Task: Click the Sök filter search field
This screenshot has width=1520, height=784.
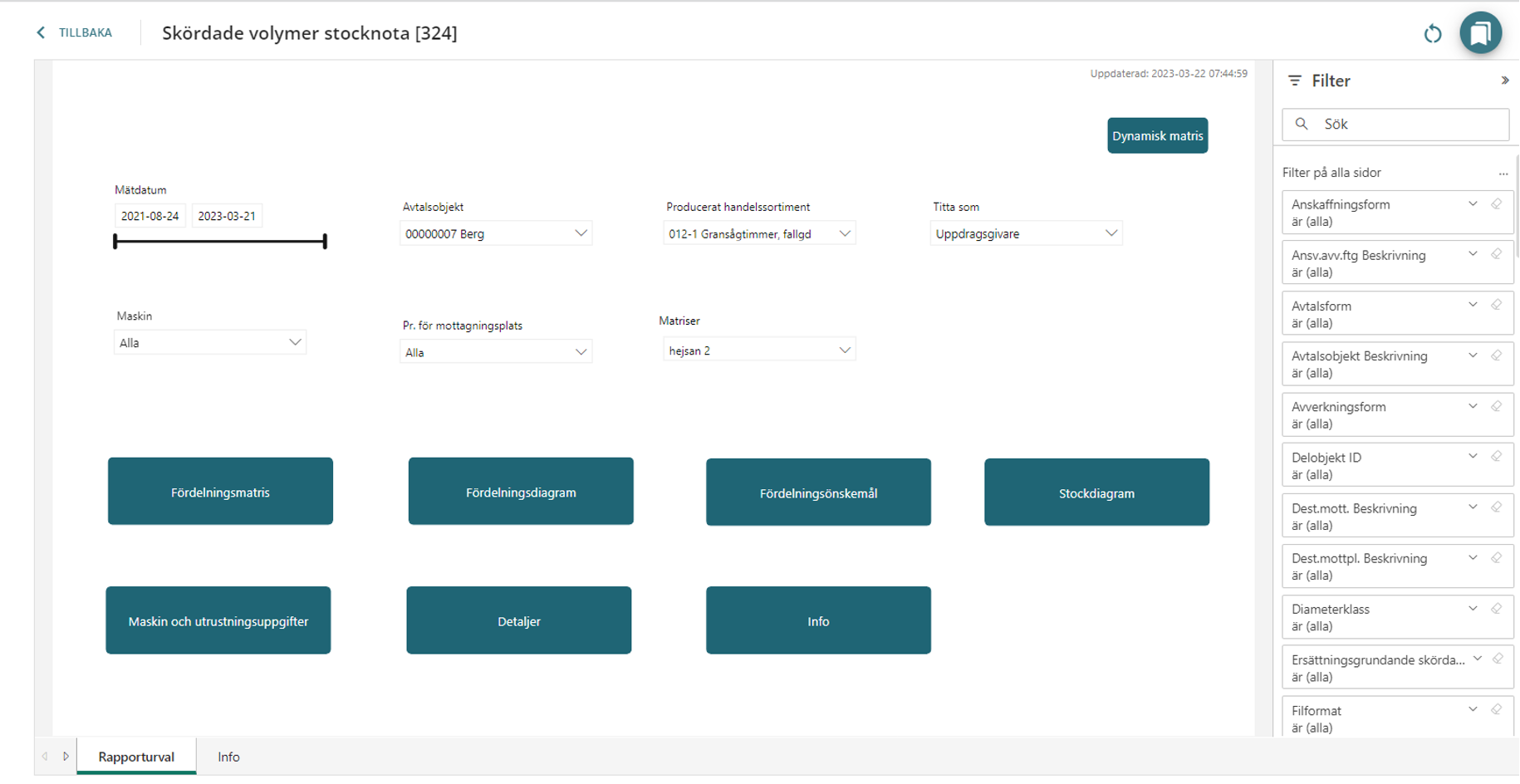Action: (x=1395, y=125)
